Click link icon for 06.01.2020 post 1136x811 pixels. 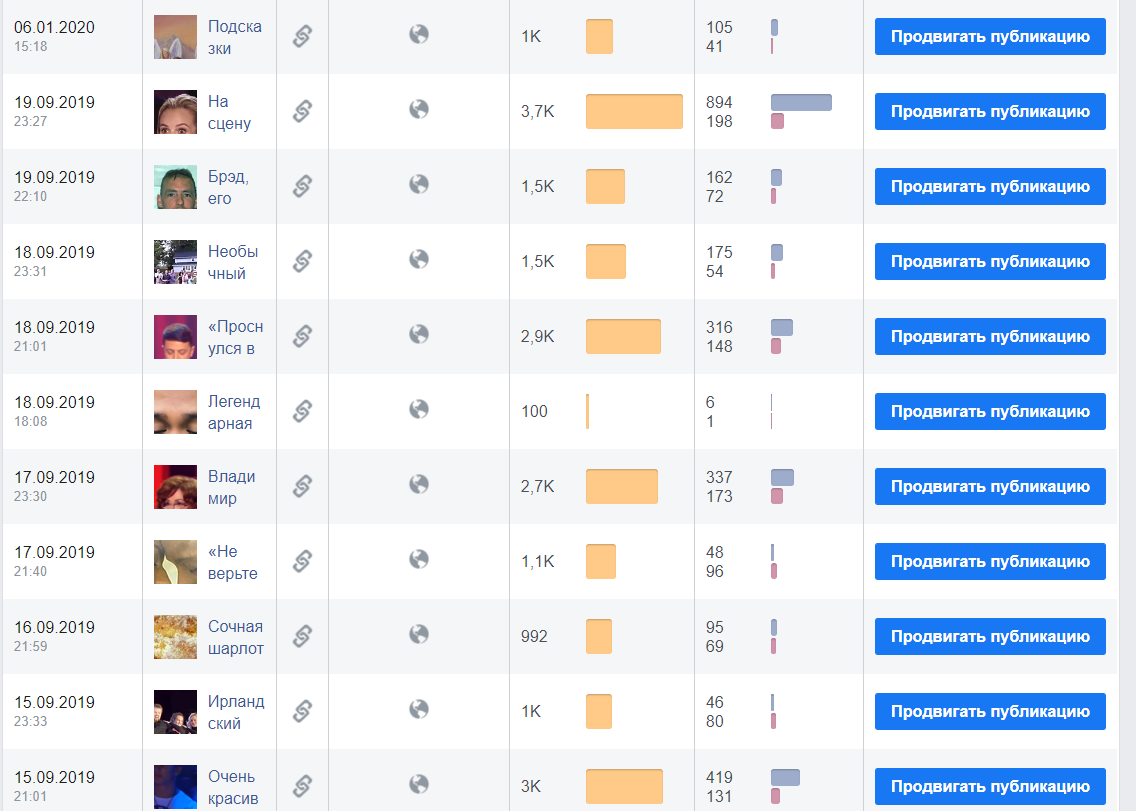coord(302,36)
